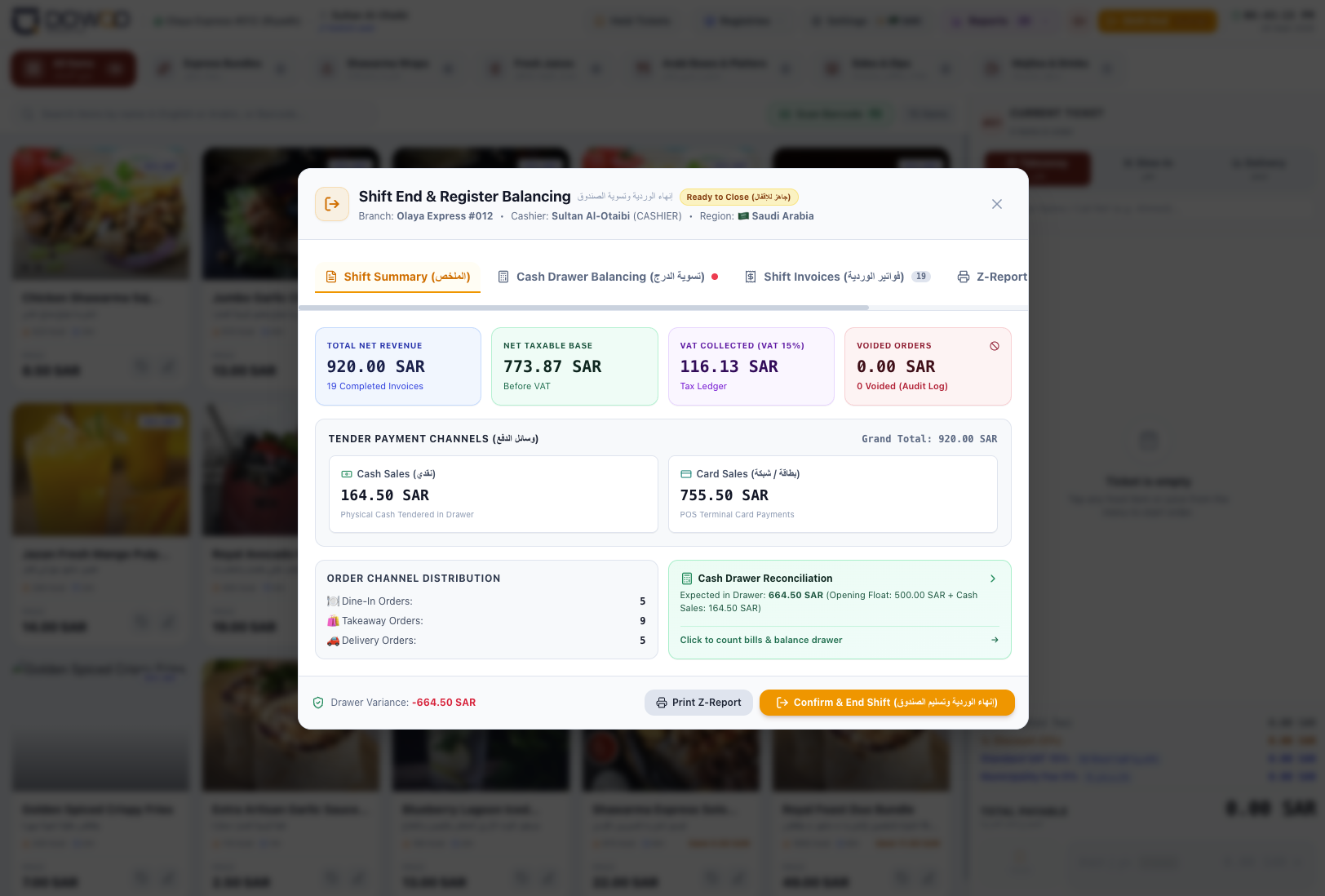Open 19 Completed Invoices link

(x=375, y=386)
